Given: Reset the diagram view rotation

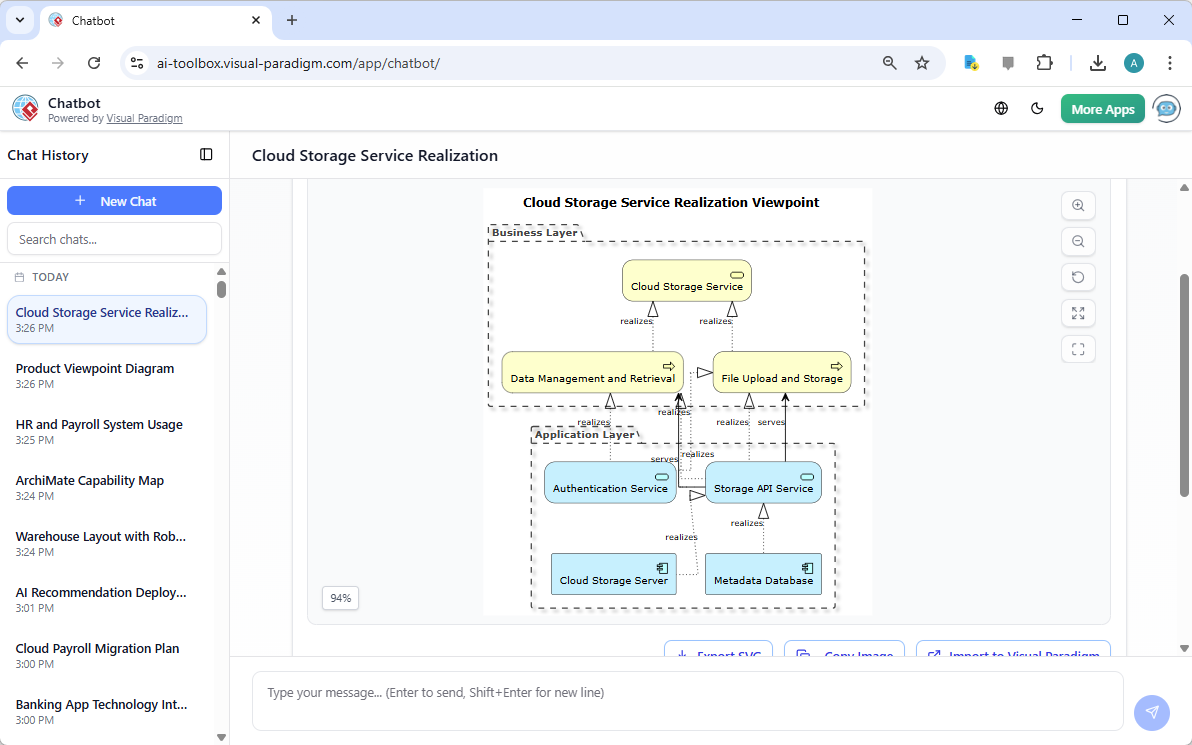Looking at the screenshot, I should click(x=1078, y=277).
